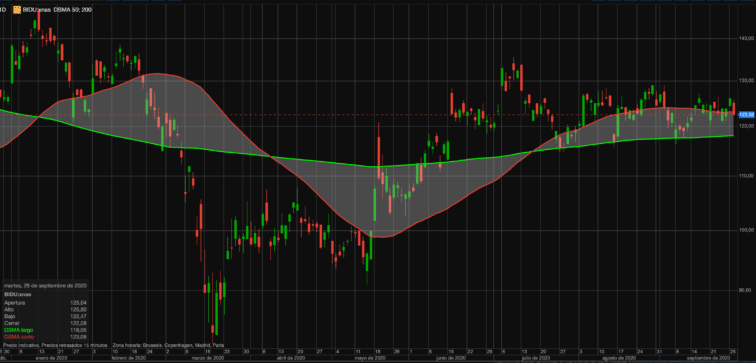Screen dimensions: 756x363
Task: Click the 'Bajo' row in data box
Action: click(x=44, y=316)
